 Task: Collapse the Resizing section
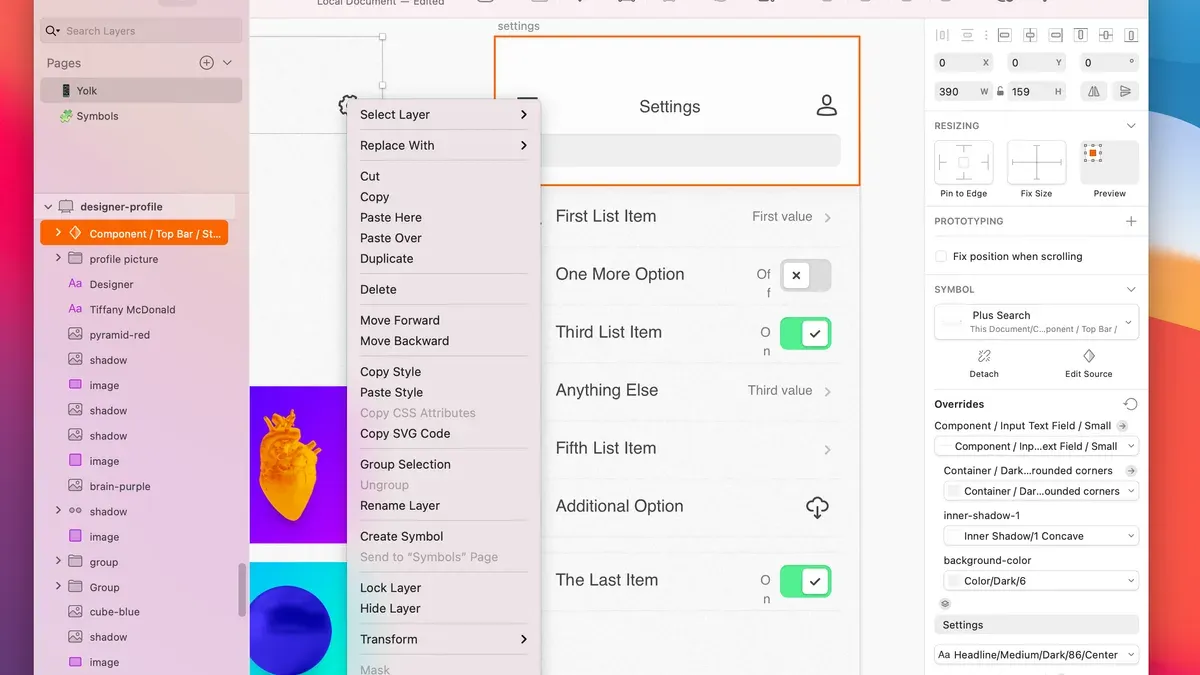pos(1131,126)
